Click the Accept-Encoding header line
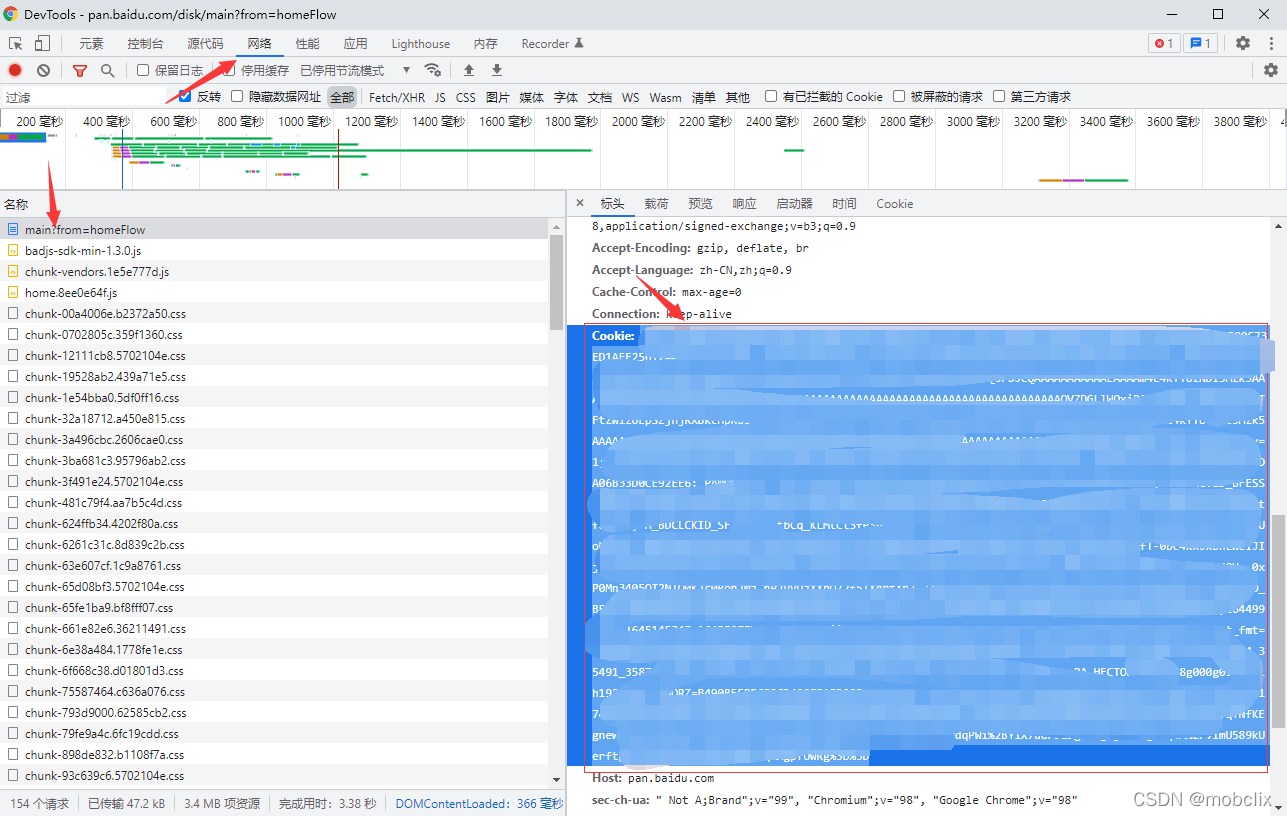1287x816 pixels. click(x=700, y=248)
